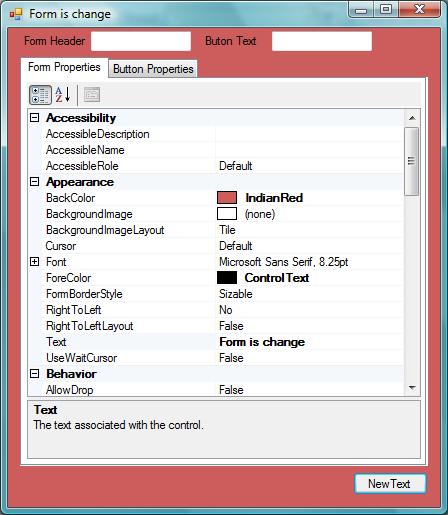Focus the Buton Text input box

(322, 41)
